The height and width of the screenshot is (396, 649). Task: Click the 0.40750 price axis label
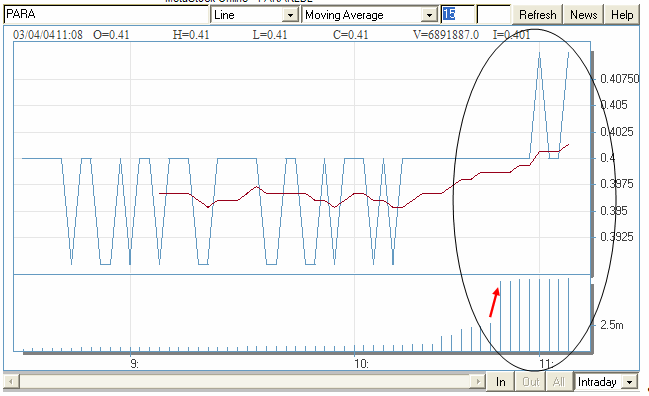[x=620, y=79]
